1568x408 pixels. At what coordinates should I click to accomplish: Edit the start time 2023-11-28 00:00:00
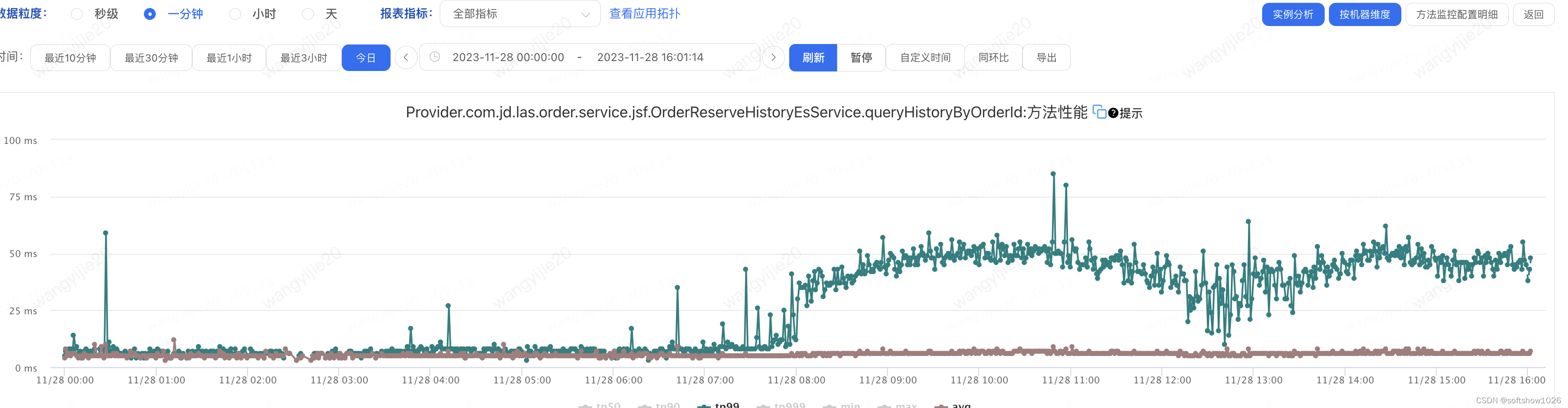tap(508, 57)
